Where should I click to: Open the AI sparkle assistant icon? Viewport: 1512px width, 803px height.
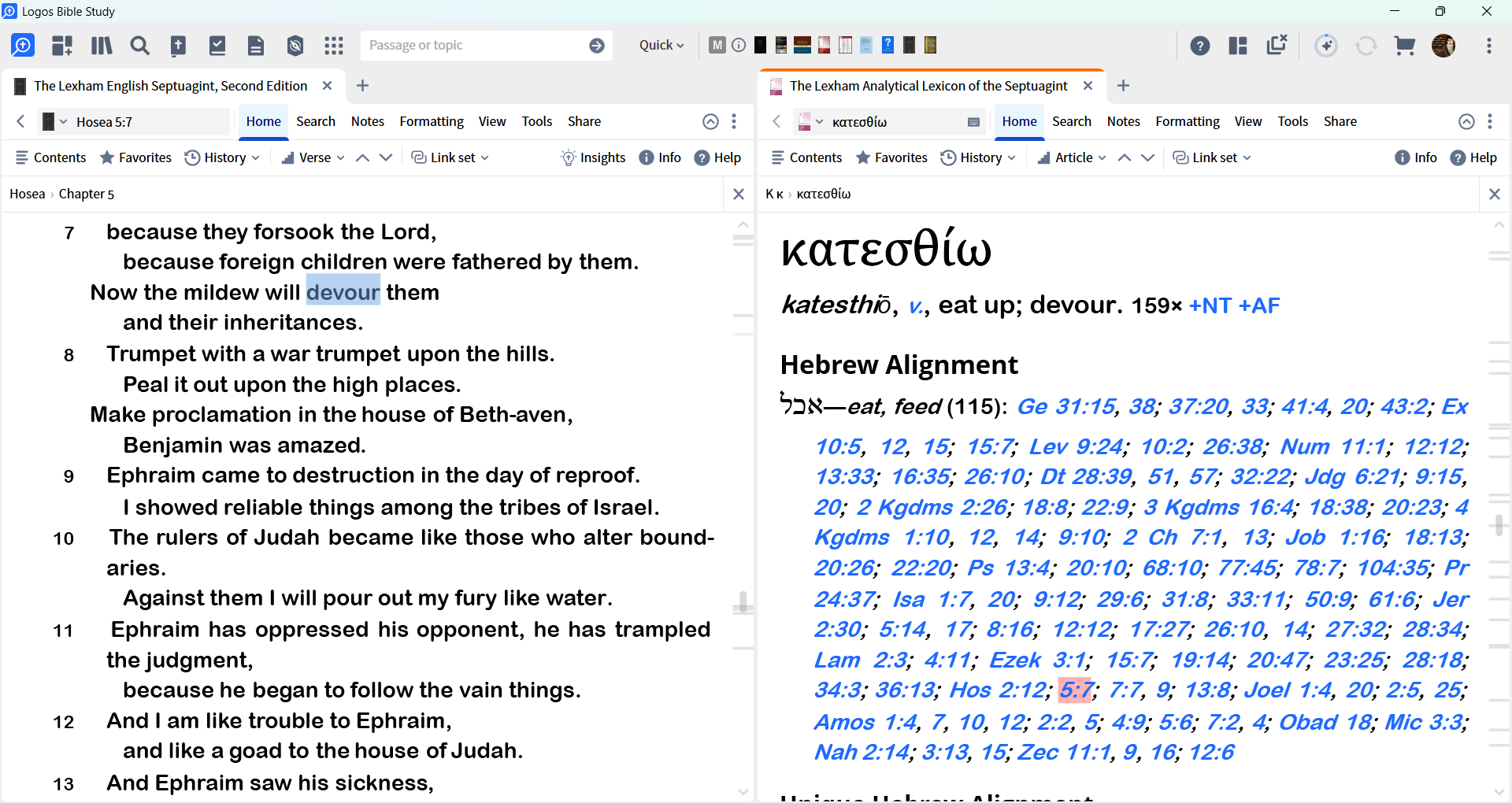click(x=1326, y=46)
